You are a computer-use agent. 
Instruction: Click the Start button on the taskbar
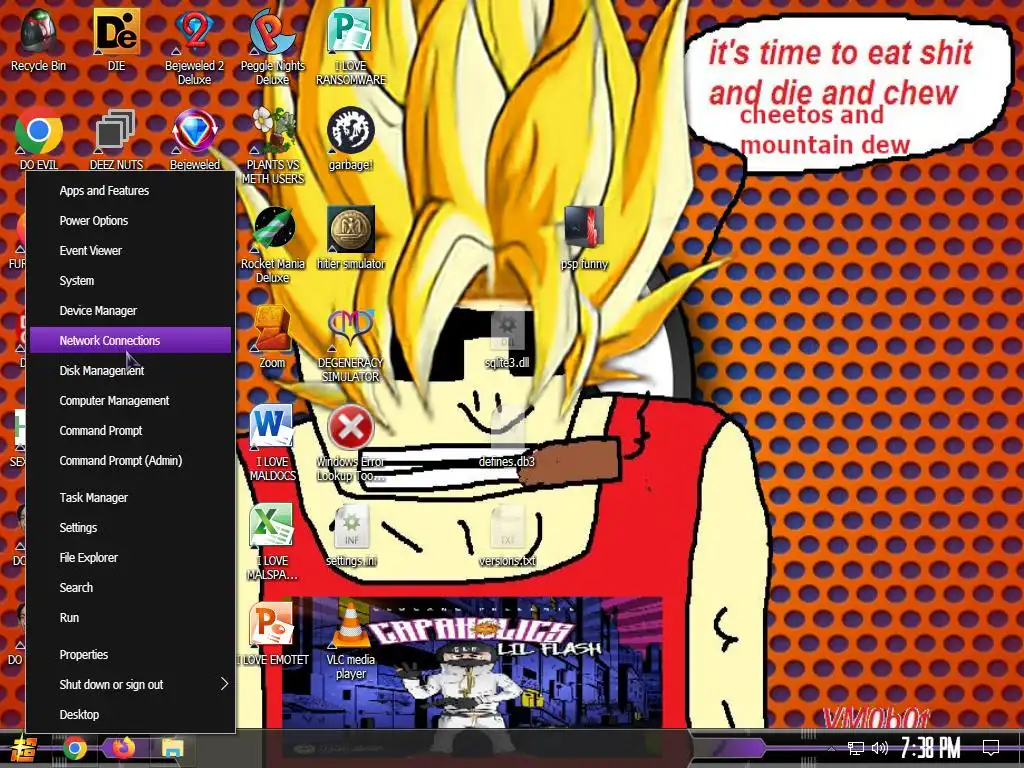[x=24, y=748]
